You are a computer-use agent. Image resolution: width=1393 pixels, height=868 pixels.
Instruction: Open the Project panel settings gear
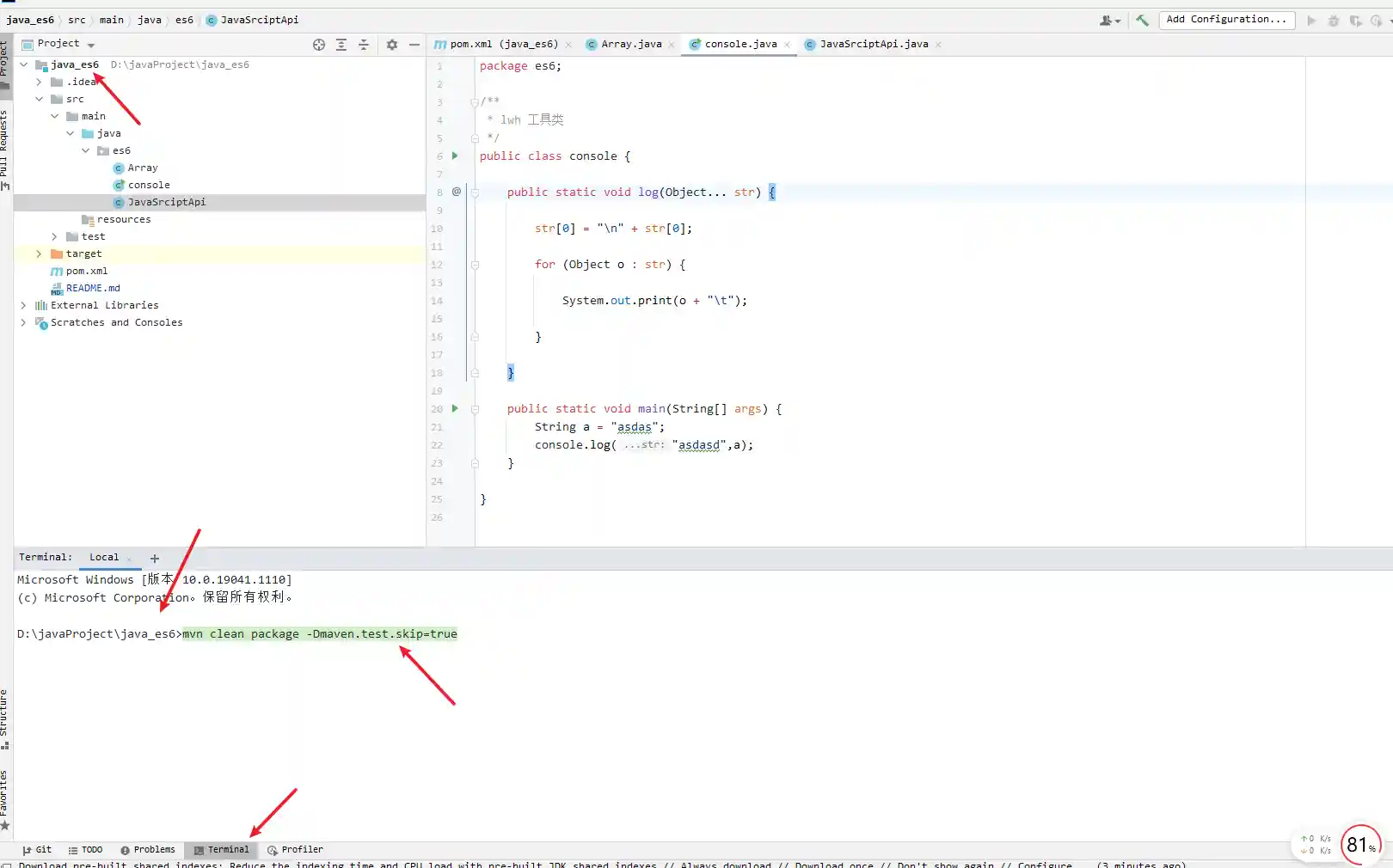coord(392,45)
